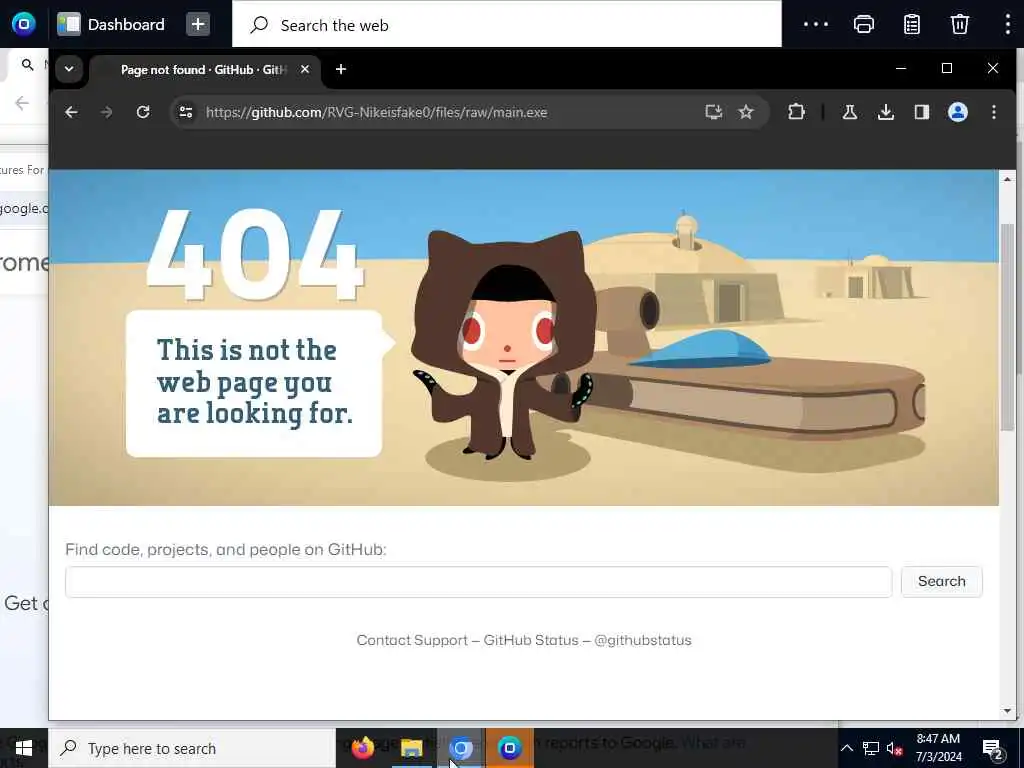Open the notification center icon

point(993,748)
